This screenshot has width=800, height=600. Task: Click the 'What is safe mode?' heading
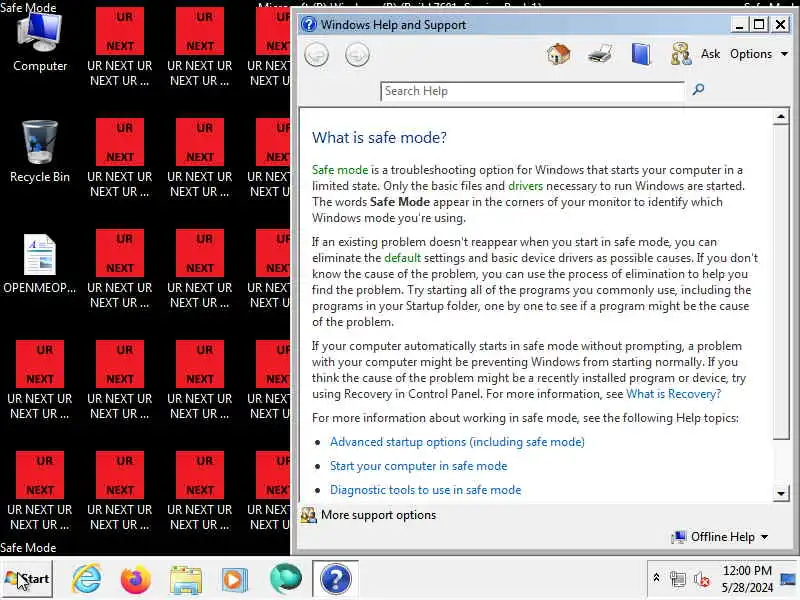[x=379, y=138]
